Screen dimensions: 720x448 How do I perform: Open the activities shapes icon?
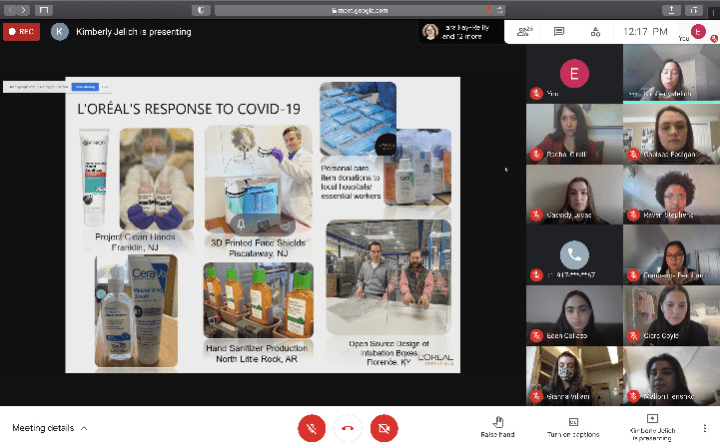(595, 31)
